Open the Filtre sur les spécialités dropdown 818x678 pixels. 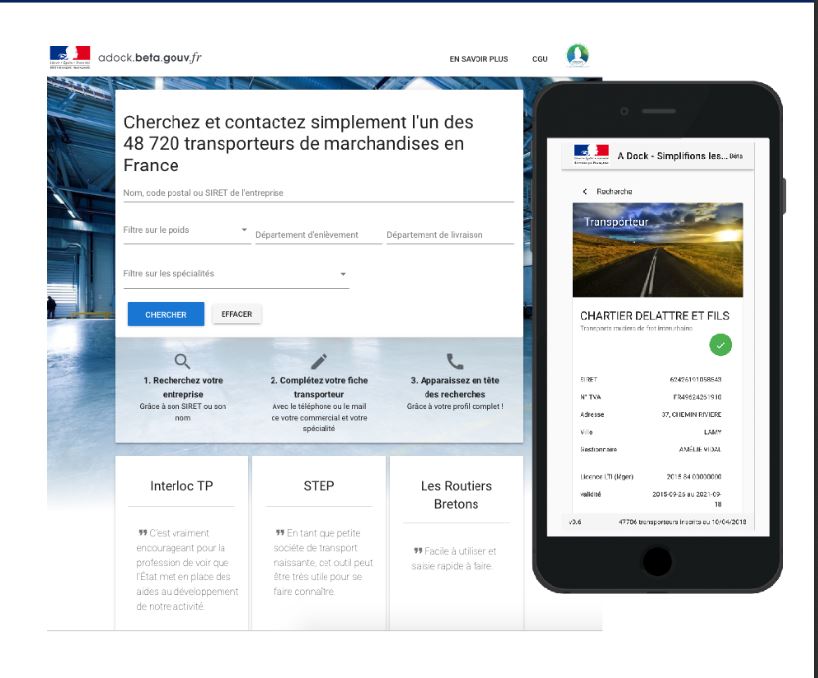(236, 274)
